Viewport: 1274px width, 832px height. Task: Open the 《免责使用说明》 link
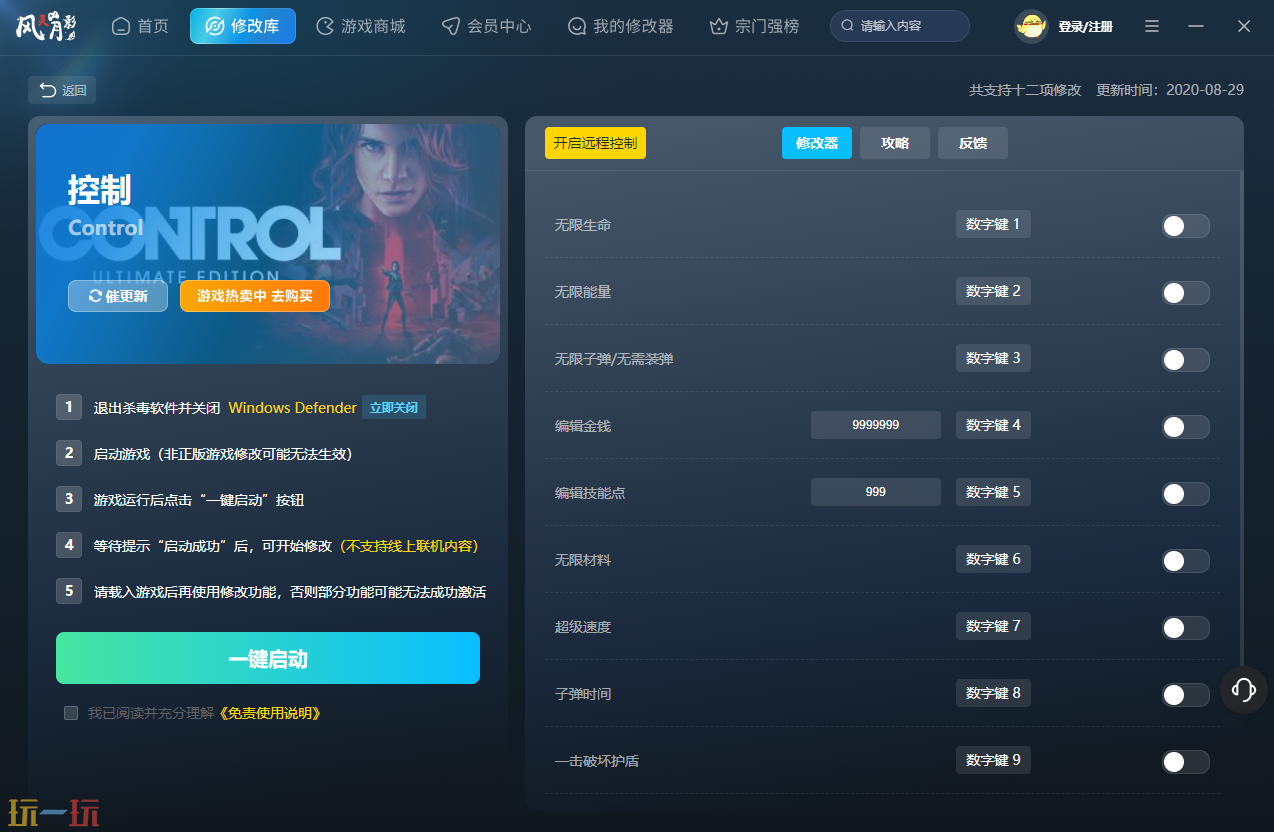268,713
